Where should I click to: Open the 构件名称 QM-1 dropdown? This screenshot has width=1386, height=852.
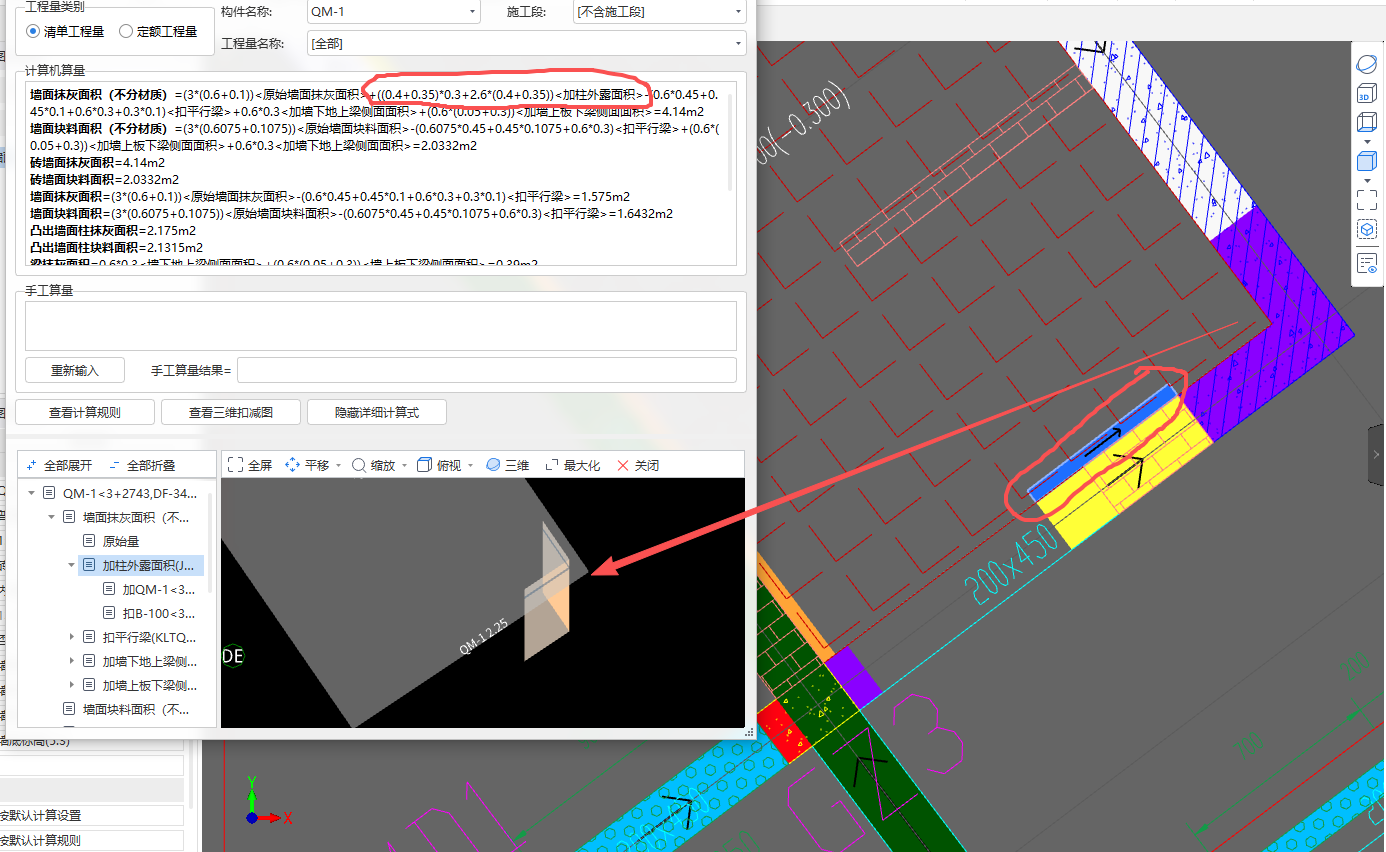coord(393,12)
